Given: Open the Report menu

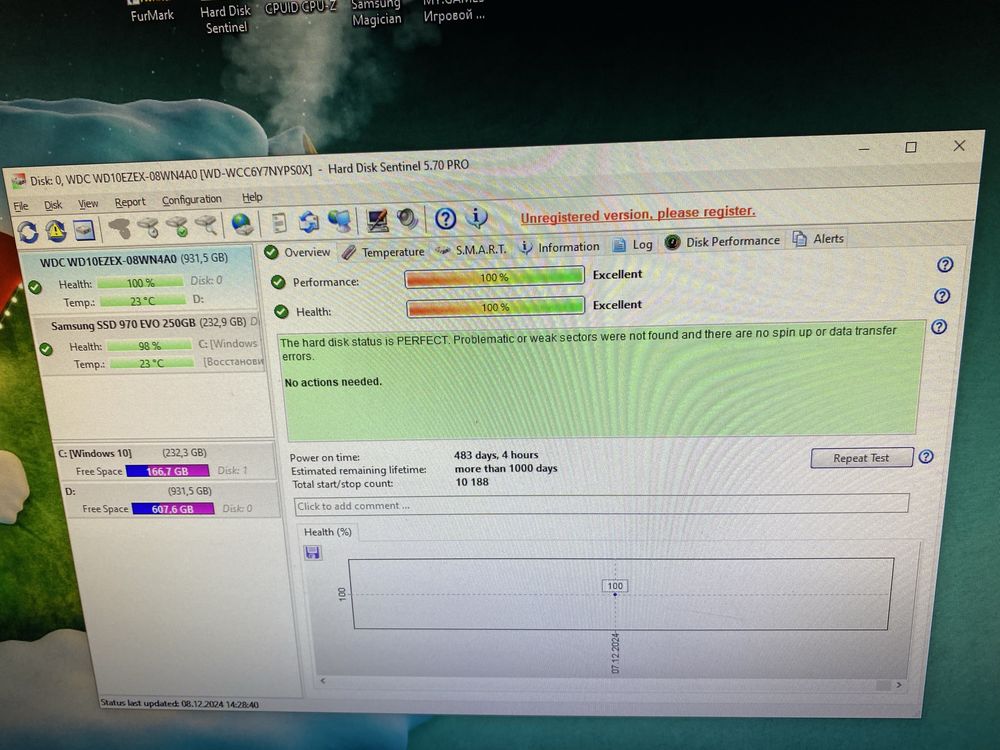Looking at the screenshot, I should 130,202.
